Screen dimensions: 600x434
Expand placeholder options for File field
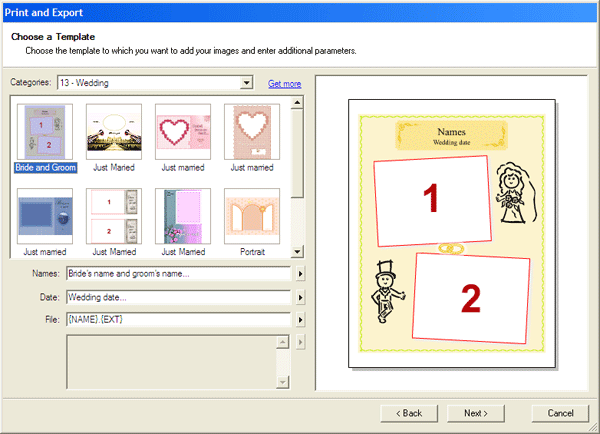pos(300,320)
